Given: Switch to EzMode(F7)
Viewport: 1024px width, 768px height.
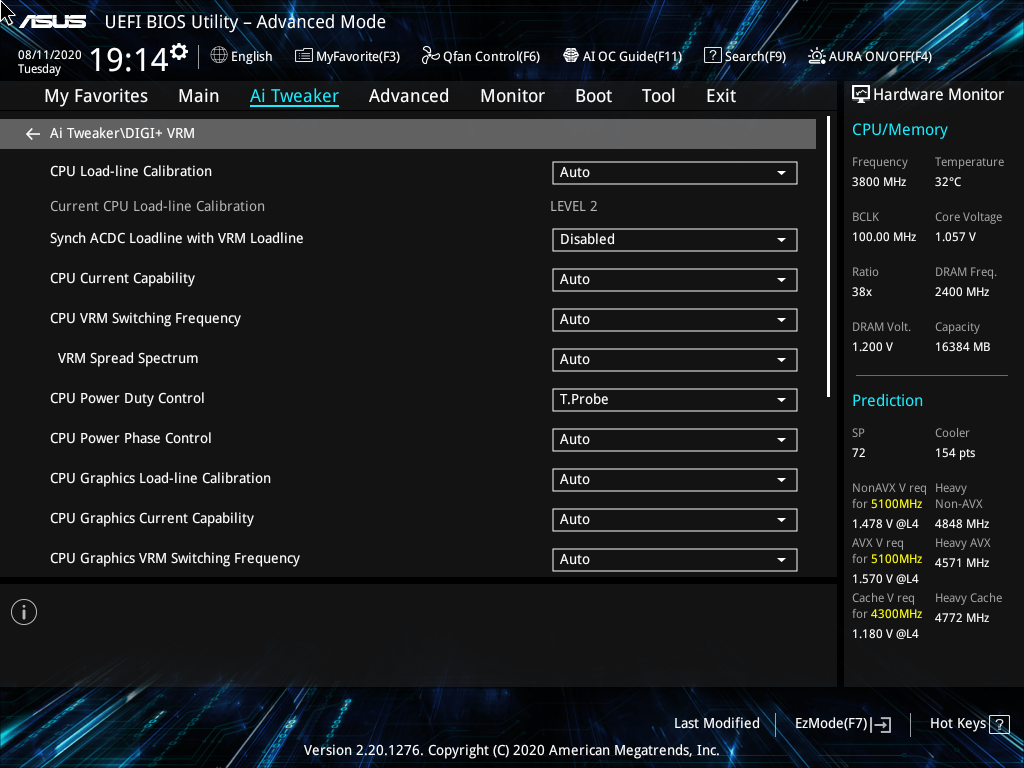Looking at the screenshot, I should coord(842,724).
